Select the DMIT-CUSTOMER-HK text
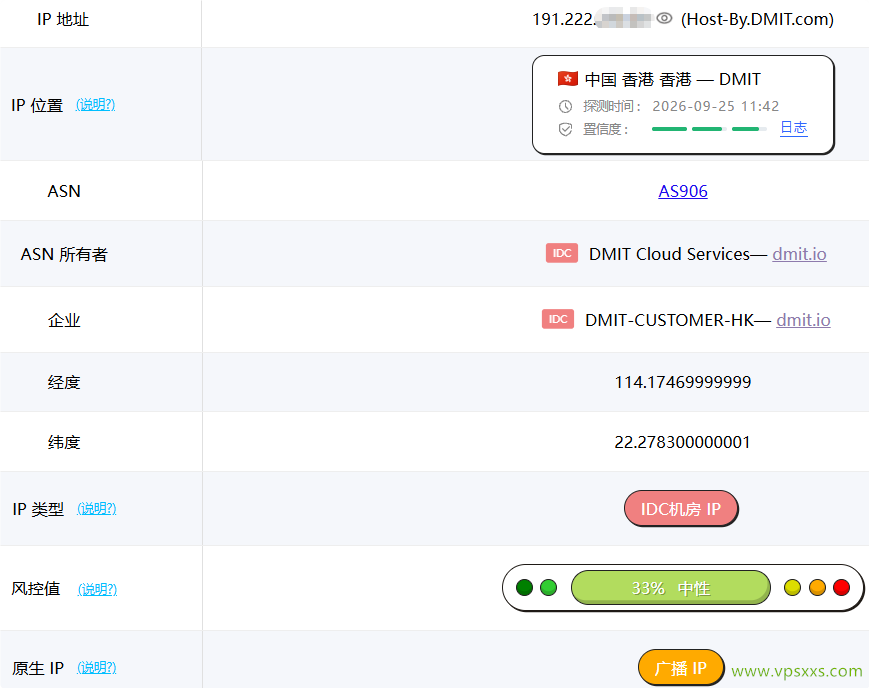The image size is (869, 688). [x=669, y=320]
